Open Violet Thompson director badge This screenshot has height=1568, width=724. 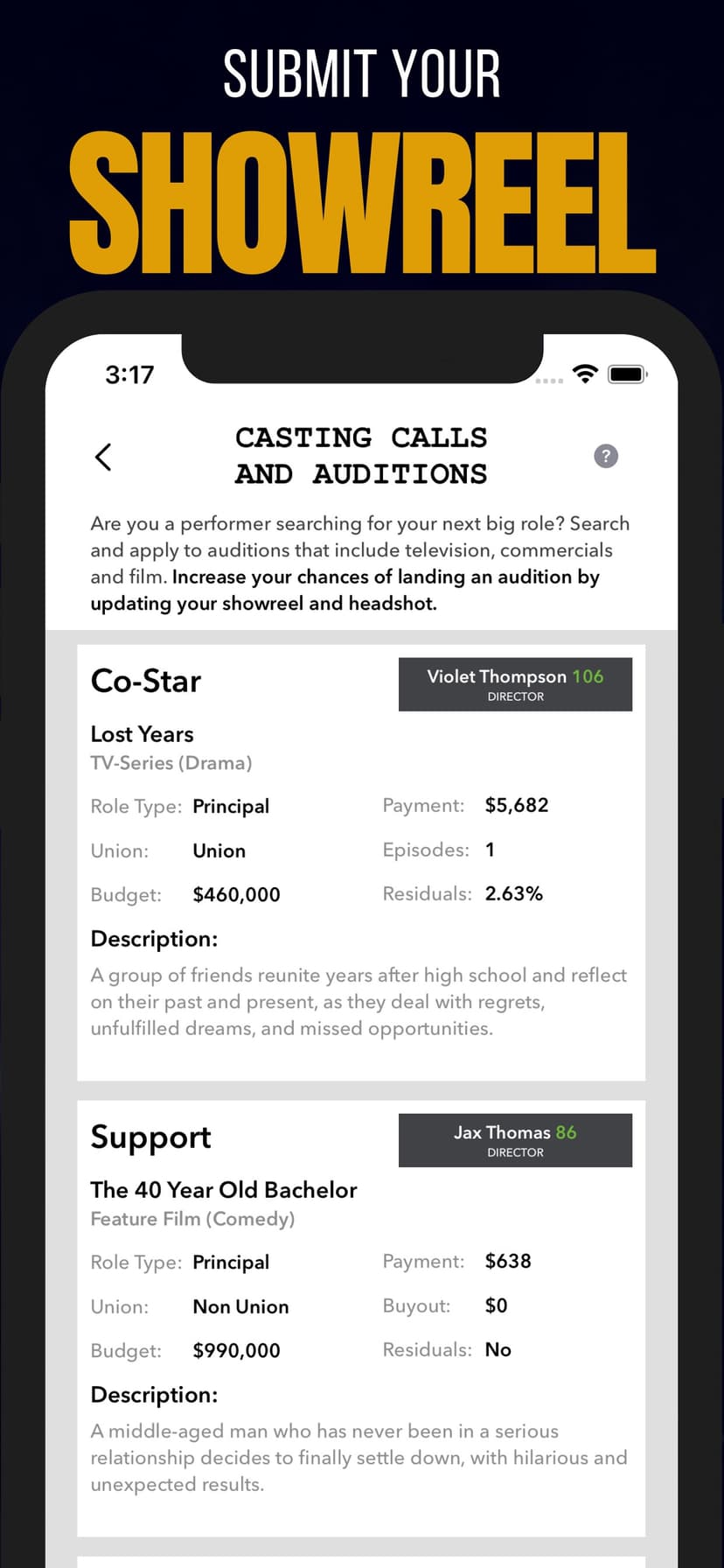point(515,684)
